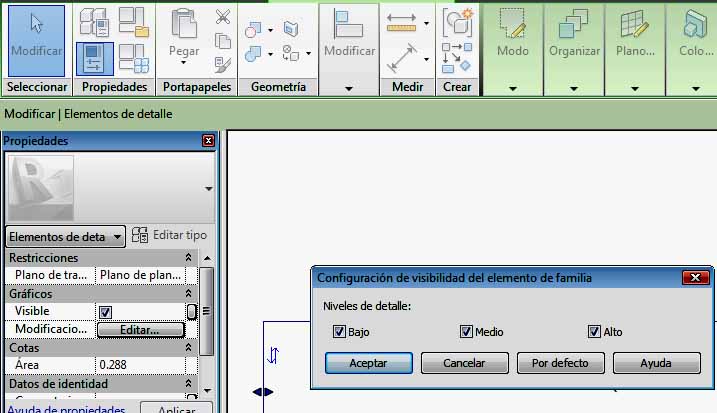Close the Configuración de visibilidad dialog
The image size is (717, 413).
[696, 278]
